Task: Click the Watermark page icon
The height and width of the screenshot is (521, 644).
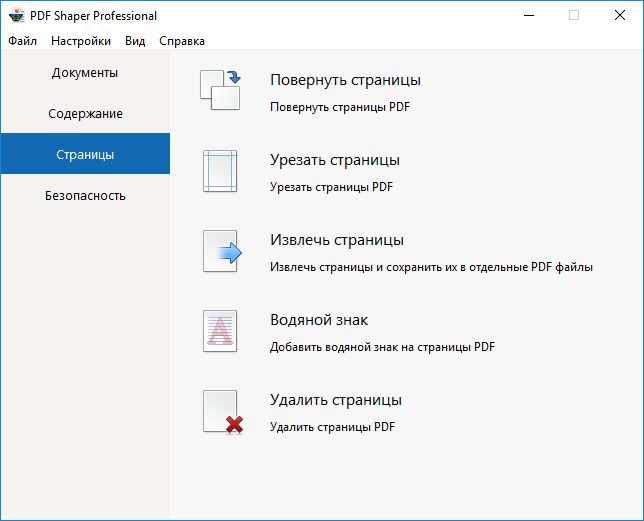Action: point(220,331)
